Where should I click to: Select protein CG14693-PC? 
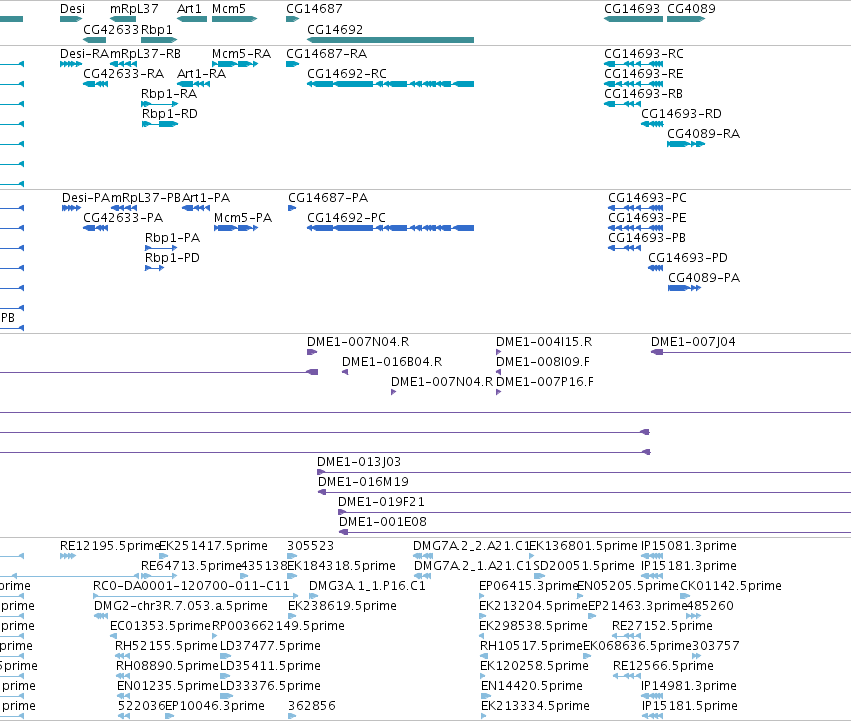pos(647,198)
